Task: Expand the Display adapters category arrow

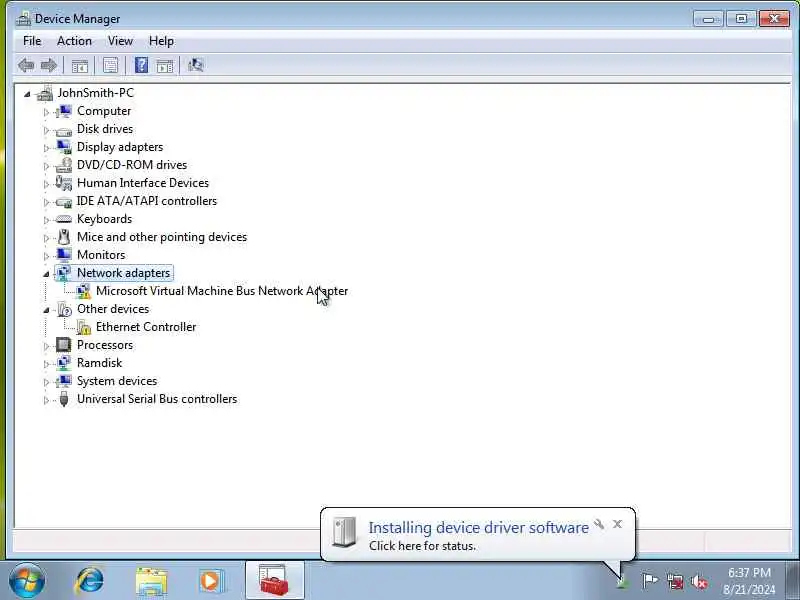Action: click(x=46, y=148)
